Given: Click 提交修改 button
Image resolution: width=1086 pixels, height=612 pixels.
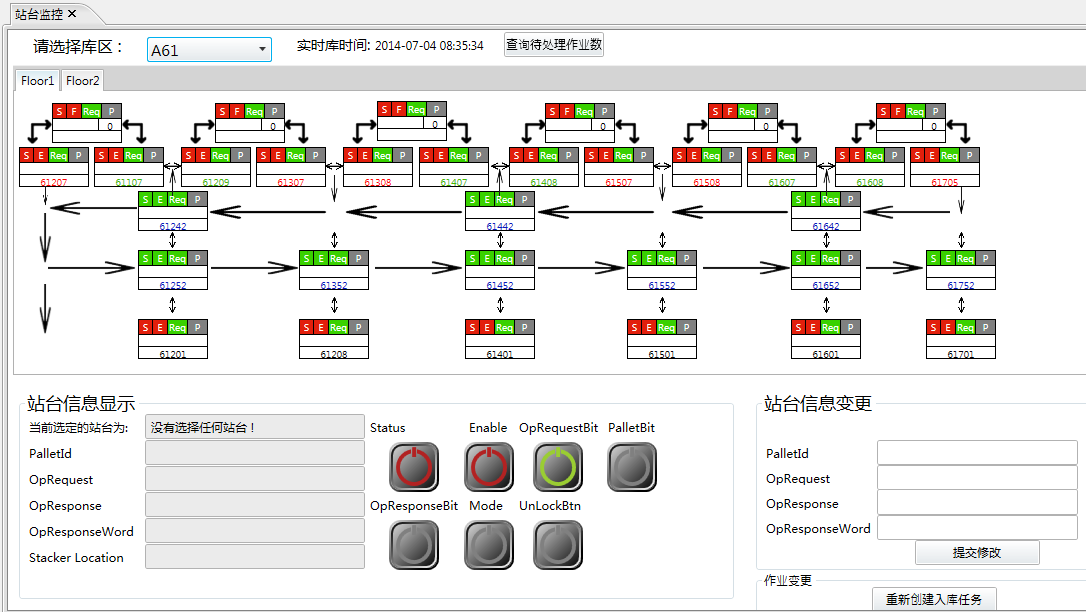Looking at the screenshot, I should point(977,552).
